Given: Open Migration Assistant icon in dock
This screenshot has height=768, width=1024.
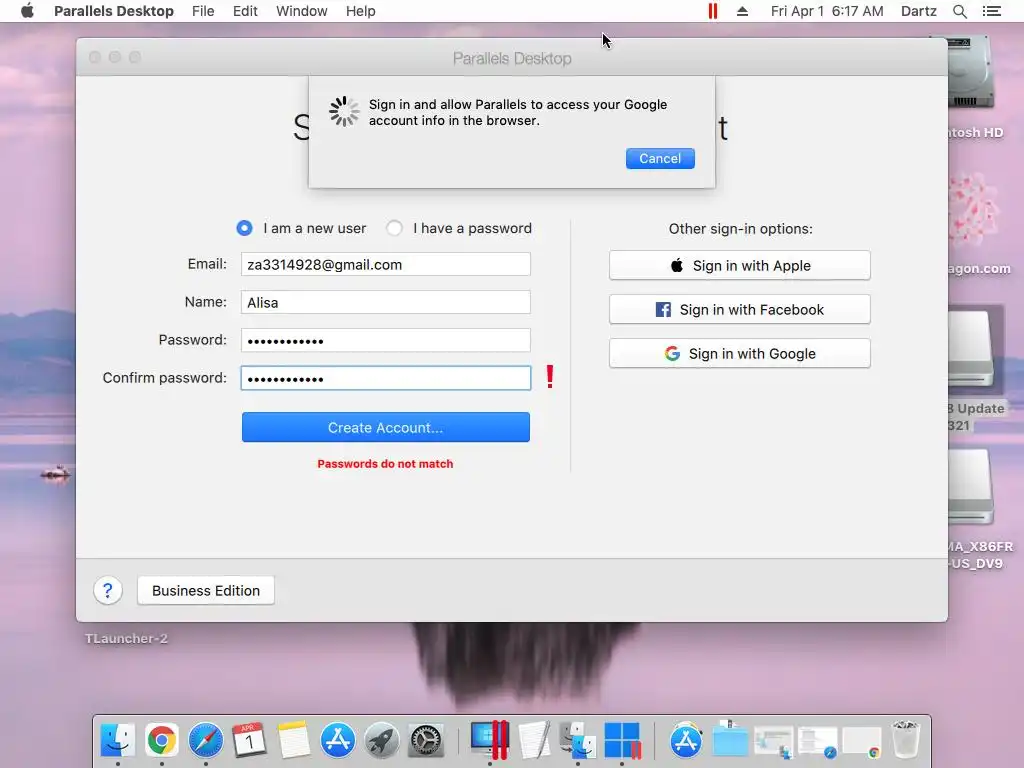Looking at the screenshot, I should pos(578,740).
